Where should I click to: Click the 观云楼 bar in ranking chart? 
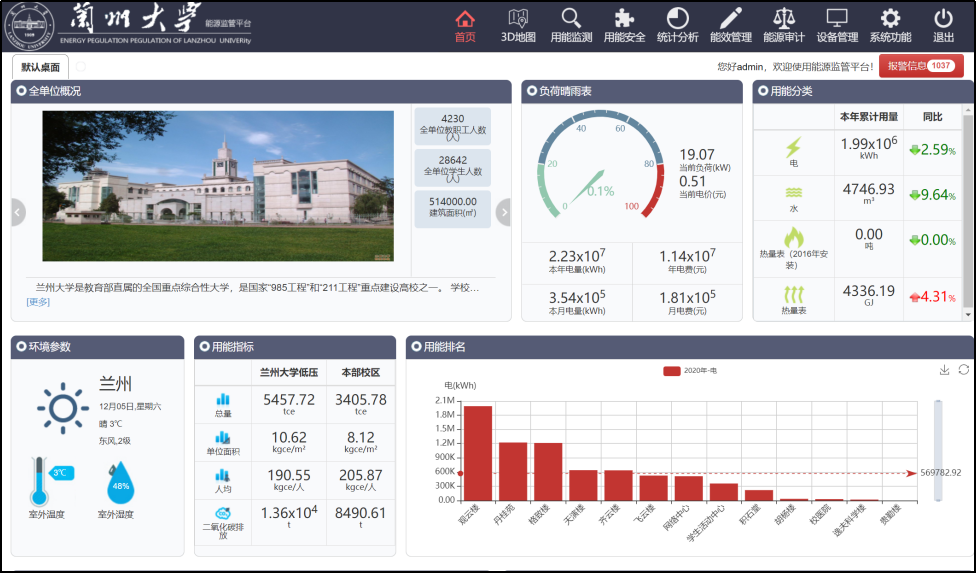(477, 452)
